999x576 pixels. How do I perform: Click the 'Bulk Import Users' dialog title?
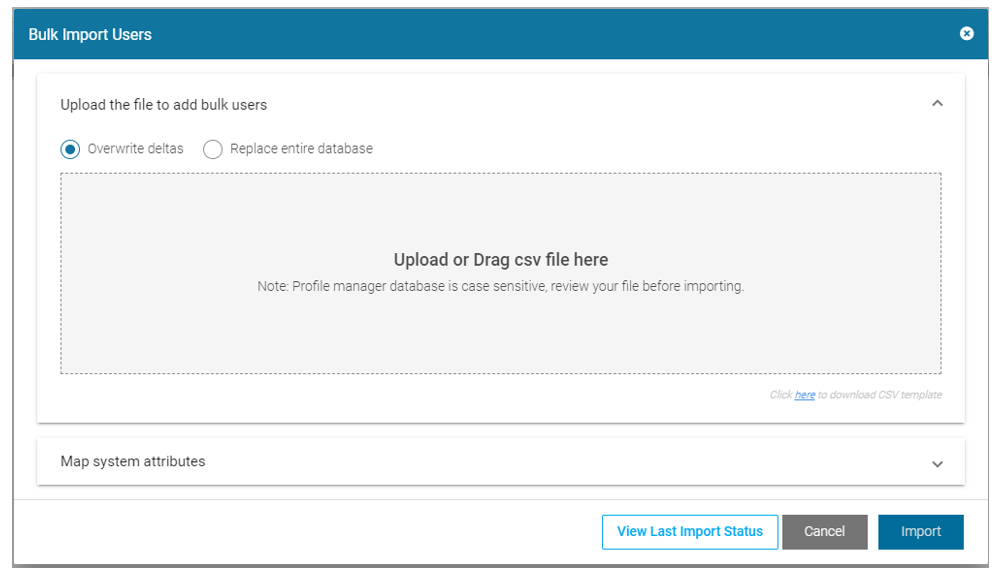click(x=90, y=34)
